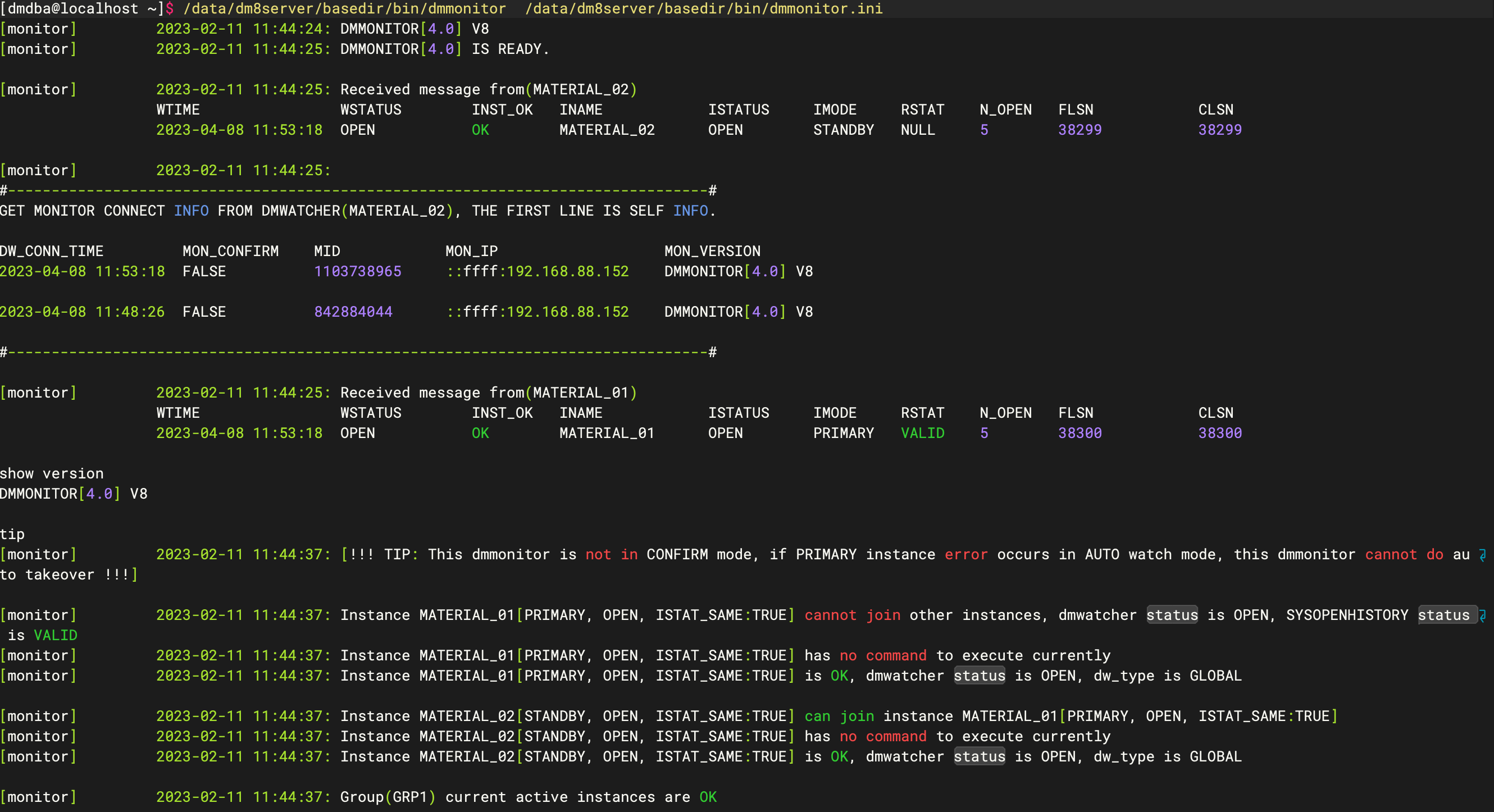Click the 'IS READY.' text on second monitor line
This screenshot has height=812, width=1494.
tap(511, 49)
